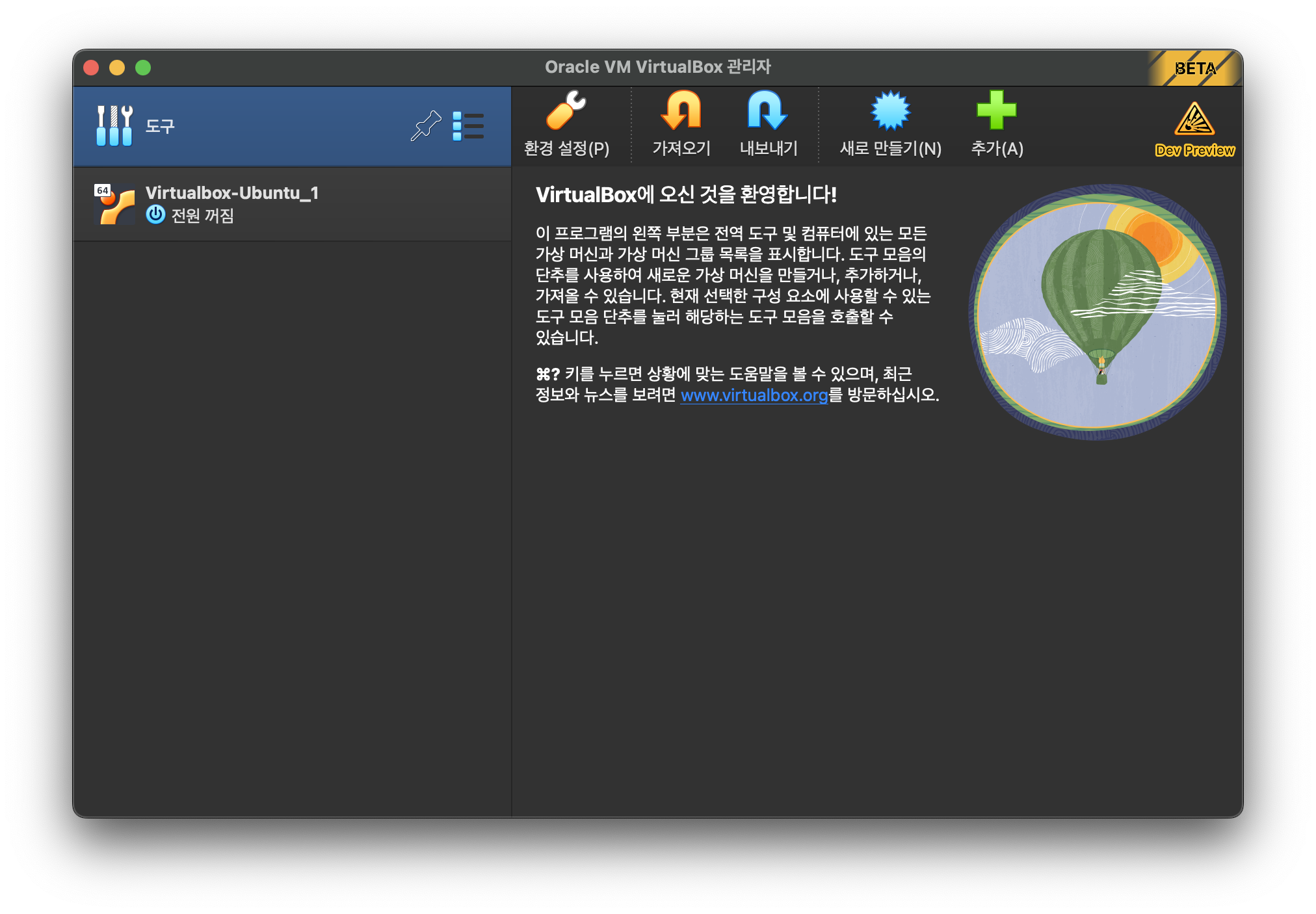Screen dimensions: 1316x914
Task: Click the 전원 꺼짐 status text
Action: tap(202, 215)
